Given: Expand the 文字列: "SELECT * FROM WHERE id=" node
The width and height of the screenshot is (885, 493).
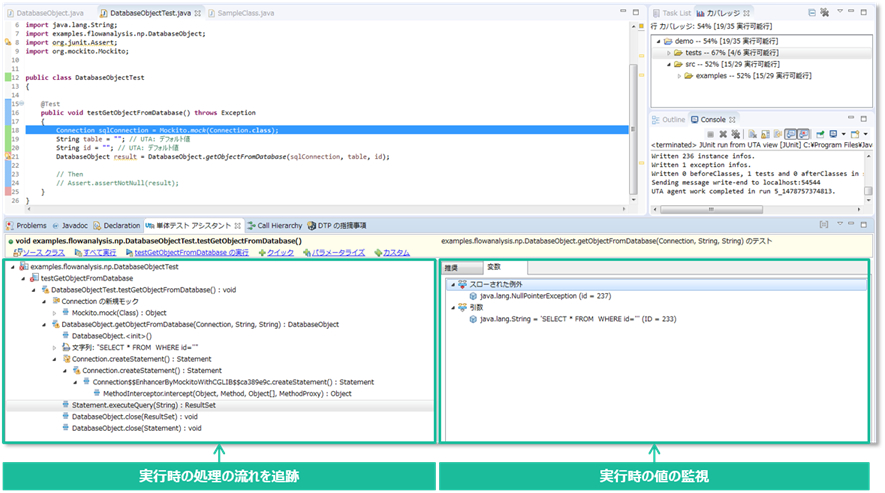Looking at the screenshot, I should 54,347.
